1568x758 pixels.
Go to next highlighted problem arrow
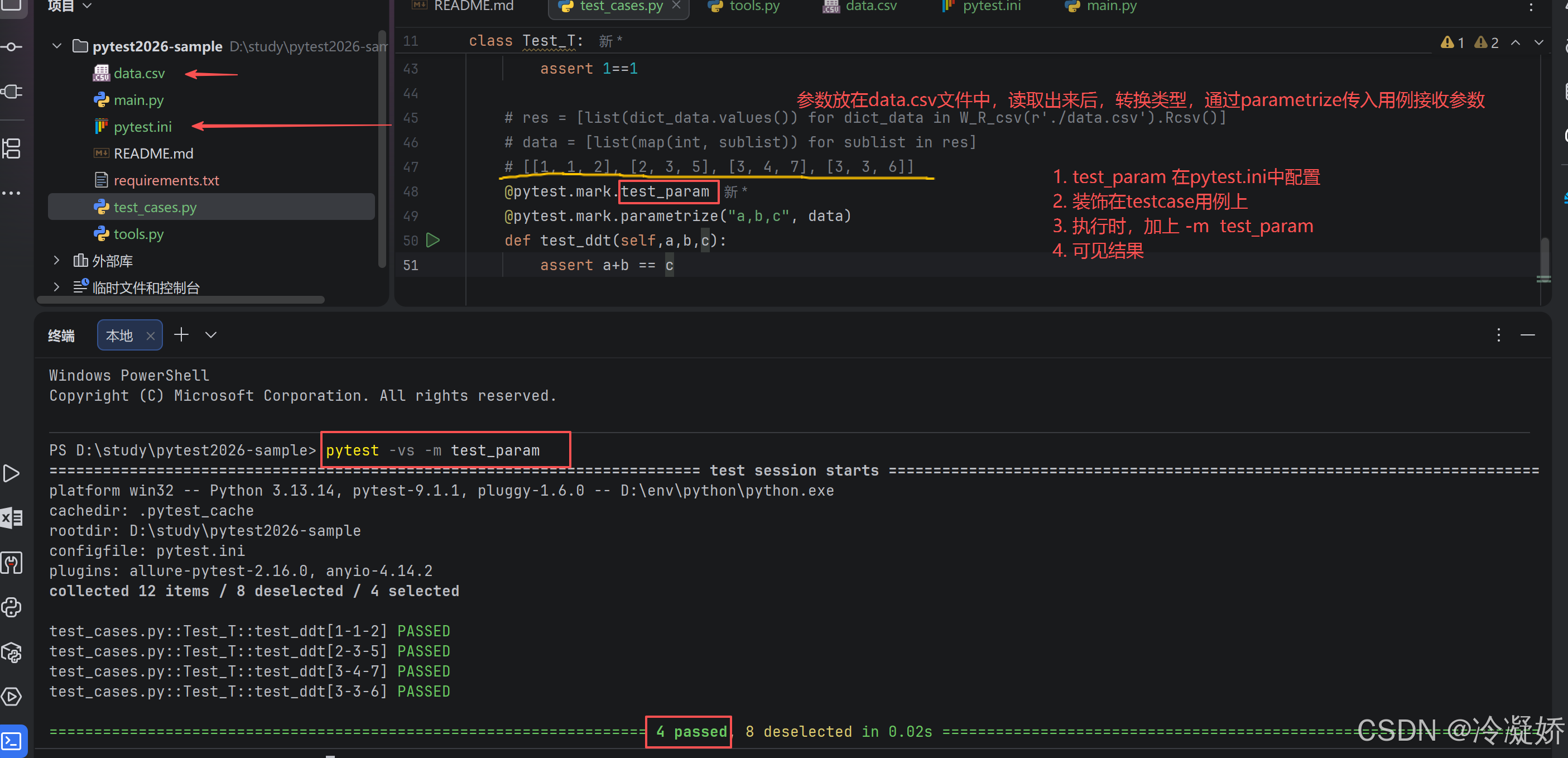pos(1538,42)
